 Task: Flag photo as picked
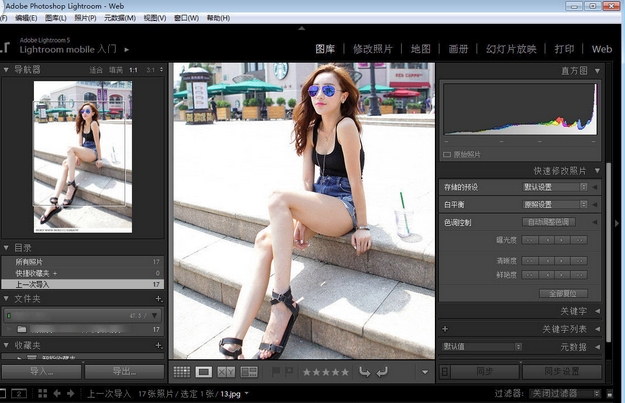point(276,372)
